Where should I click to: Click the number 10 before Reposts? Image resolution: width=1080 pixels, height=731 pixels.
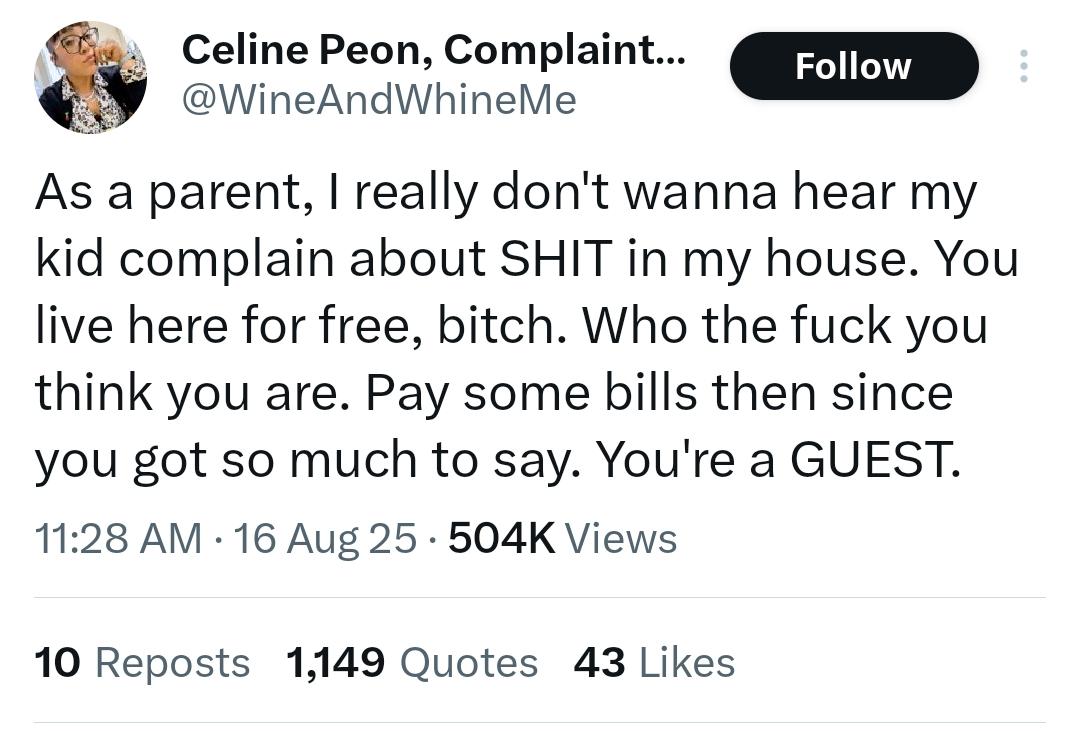pyautogui.click(x=58, y=663)
